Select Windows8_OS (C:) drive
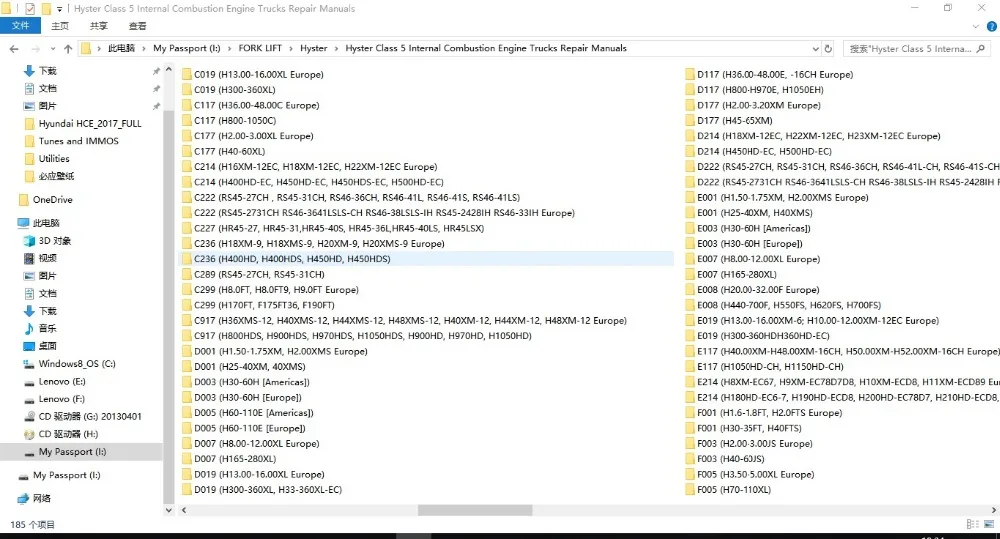1000x539 pixels. 77,364
